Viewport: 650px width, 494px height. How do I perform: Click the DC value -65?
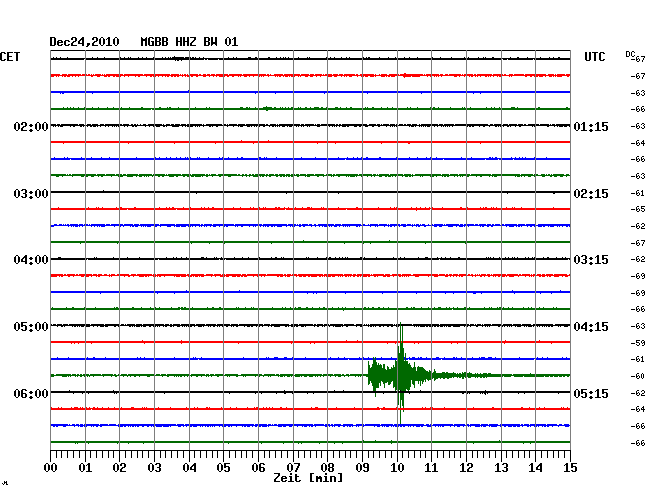tap(638, 209)
